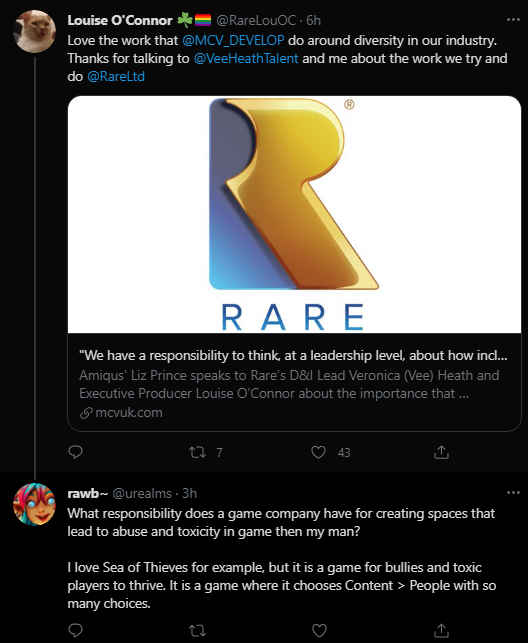Open more options on Louise O'Connor's tweet
This screenshot has width=528, height=643.
click(513, 20)
